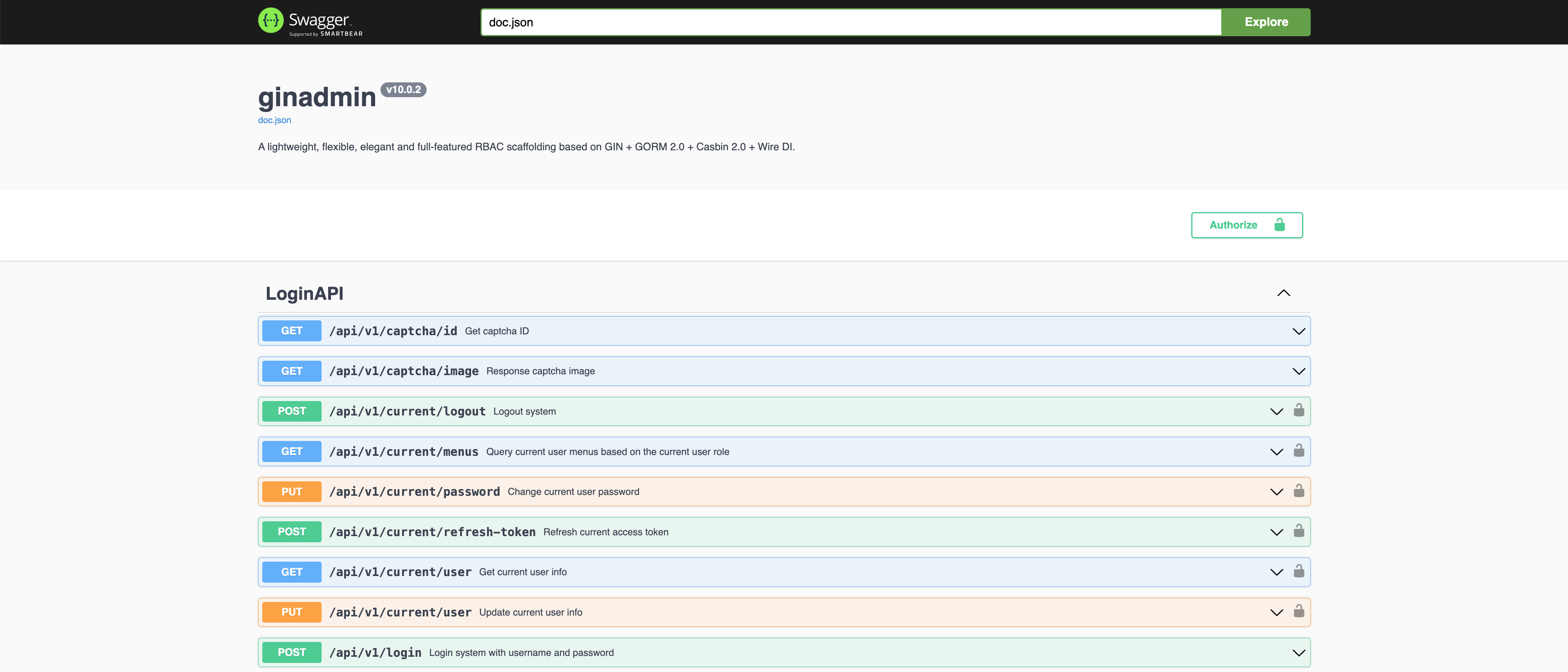
Task: Click the doc.json URL input field
Action: [850, 23]
